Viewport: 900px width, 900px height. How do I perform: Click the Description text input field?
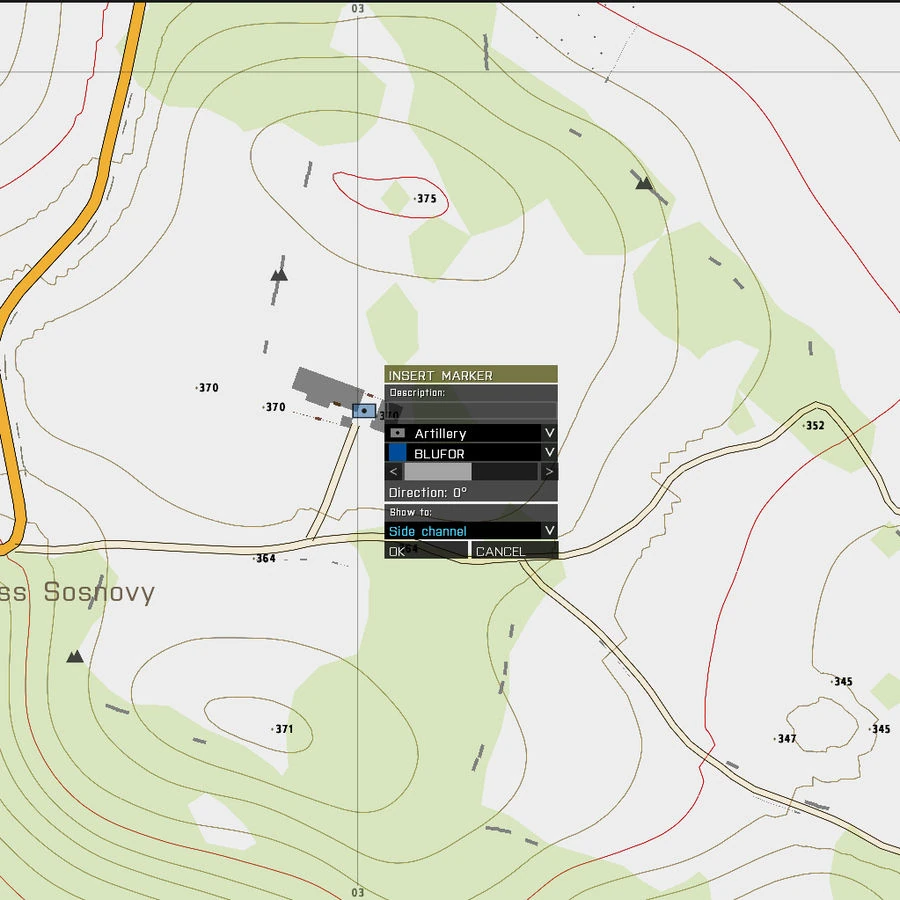471,411
